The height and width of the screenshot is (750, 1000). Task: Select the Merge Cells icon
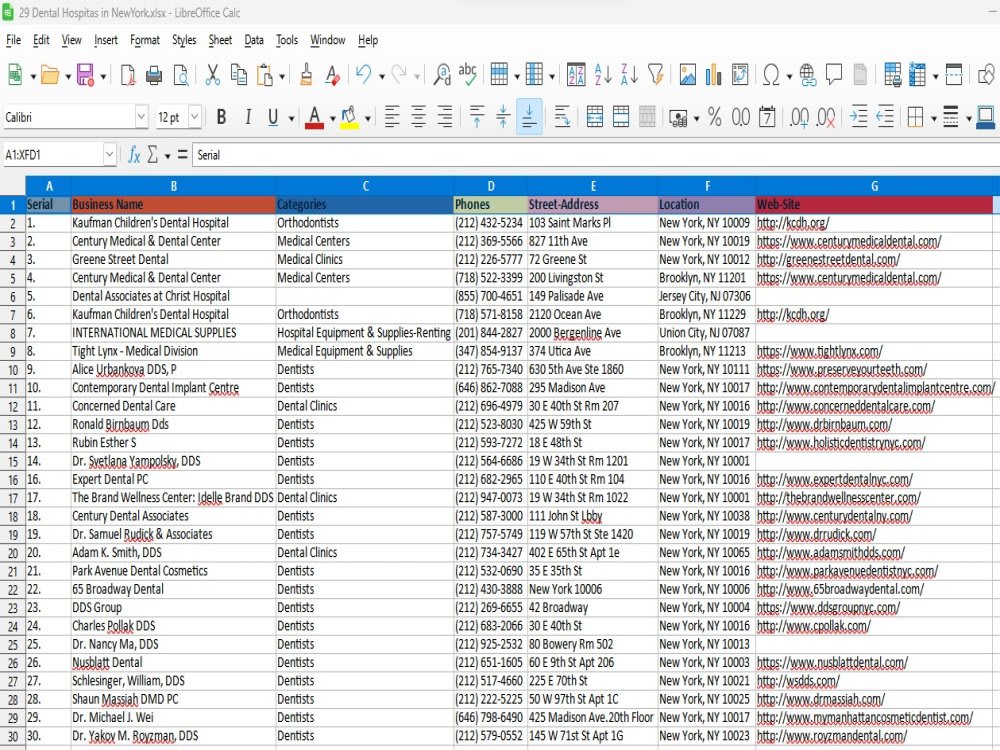point(621,117)
